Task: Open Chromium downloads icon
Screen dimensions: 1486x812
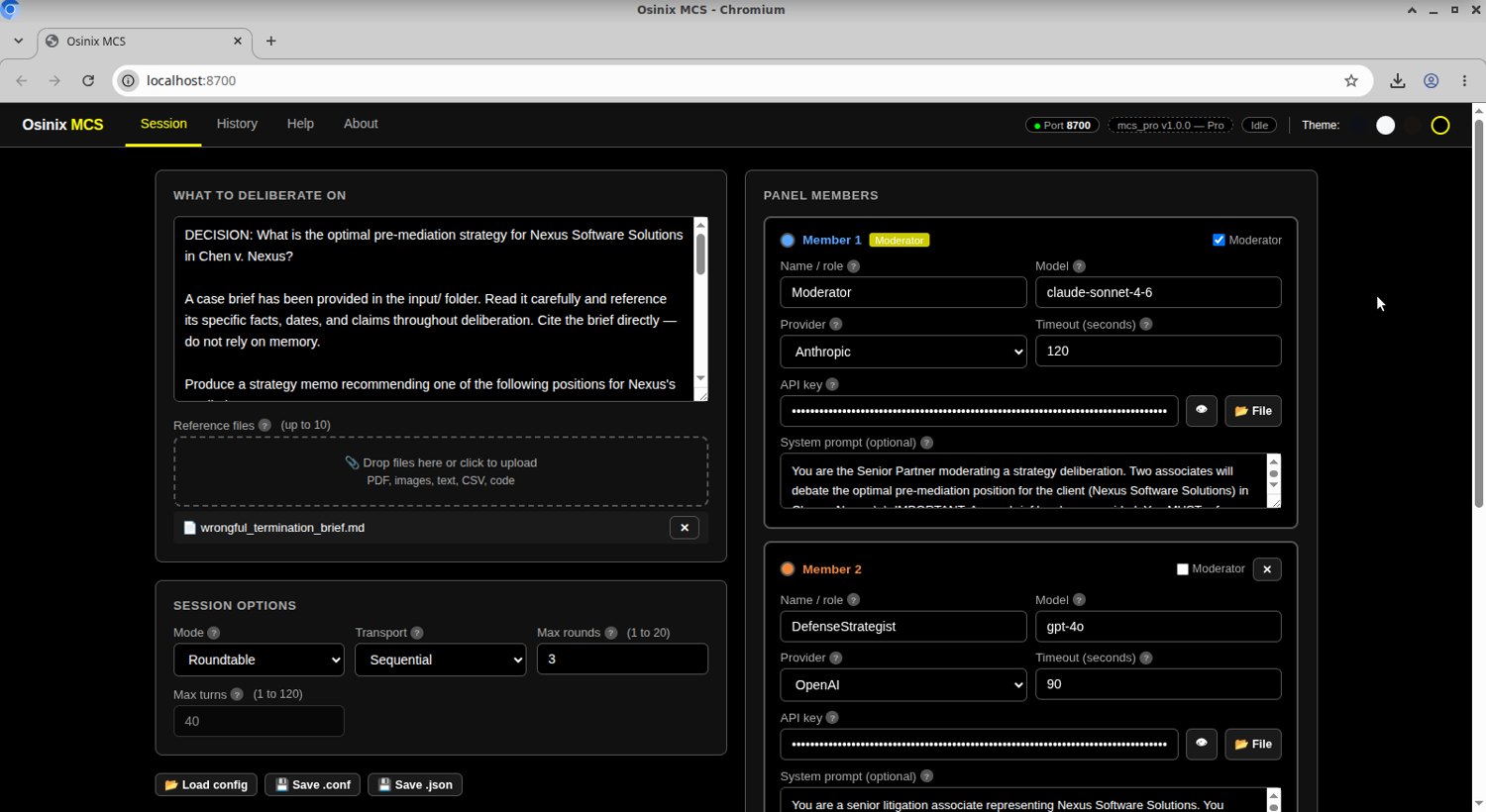Action: pyautogui.click(x=1397, y=81)
